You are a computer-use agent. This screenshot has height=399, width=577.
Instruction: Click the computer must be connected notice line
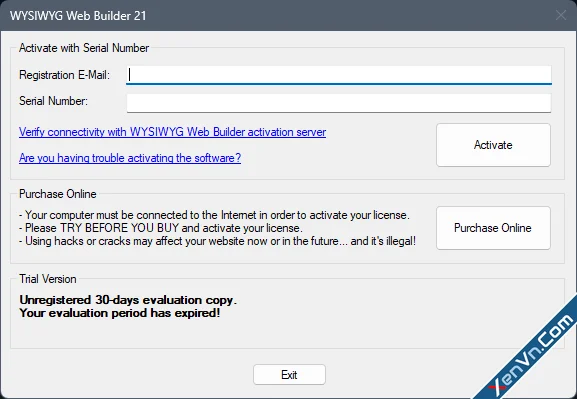[x=214, y=215]
